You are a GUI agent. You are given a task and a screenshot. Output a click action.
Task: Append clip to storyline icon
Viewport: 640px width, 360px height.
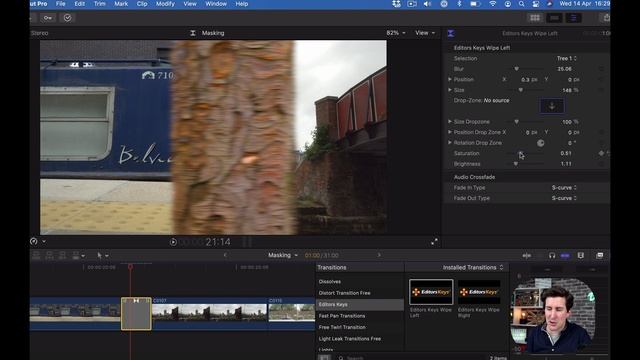[62, 256]
